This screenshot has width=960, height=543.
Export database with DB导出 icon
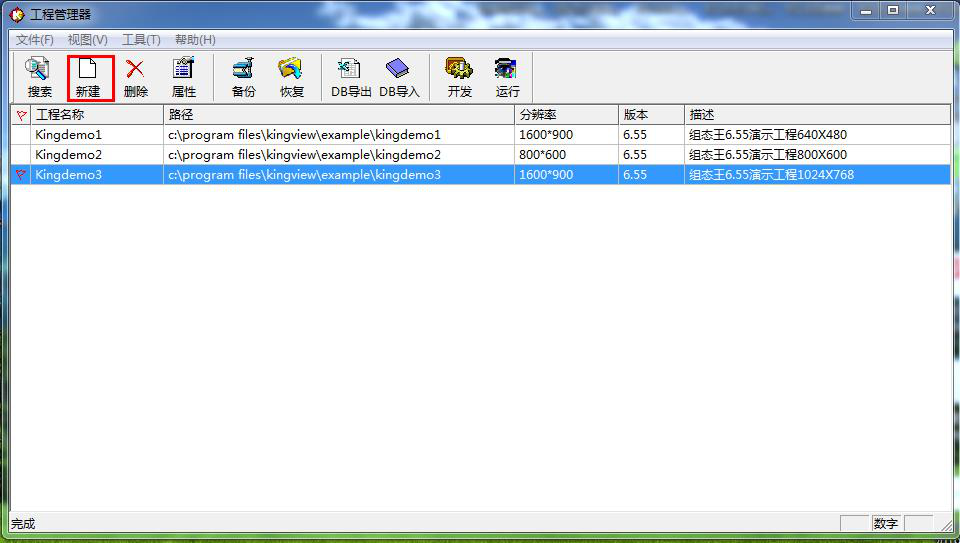(351, 77)
